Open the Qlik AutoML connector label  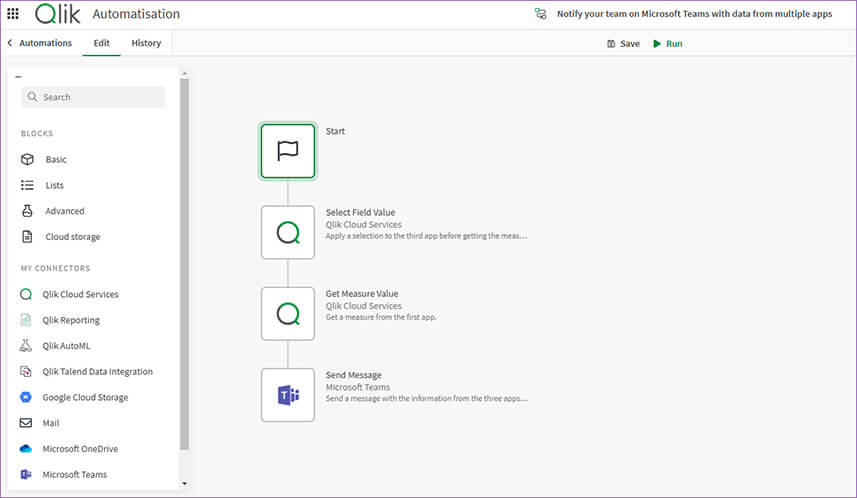pyautogui.click(x=66, y=345)
